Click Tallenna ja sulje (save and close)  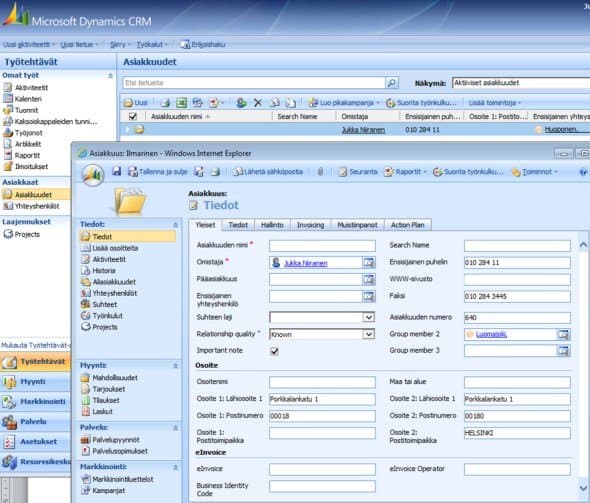pos(158,172)
